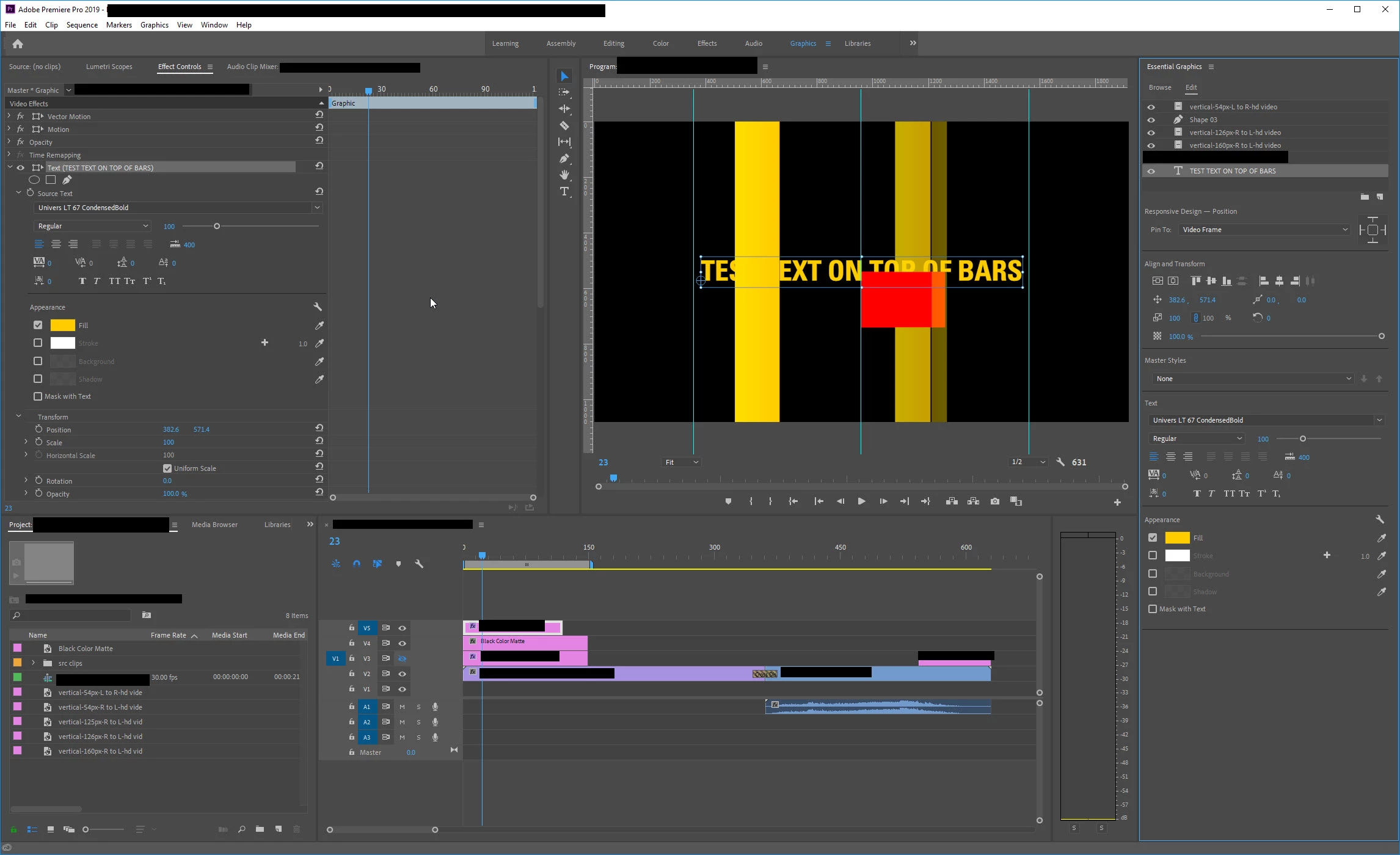1400x855 pixels.
Task: Select the Razor tool in the toolbar
Action: (x=564, y=126)
